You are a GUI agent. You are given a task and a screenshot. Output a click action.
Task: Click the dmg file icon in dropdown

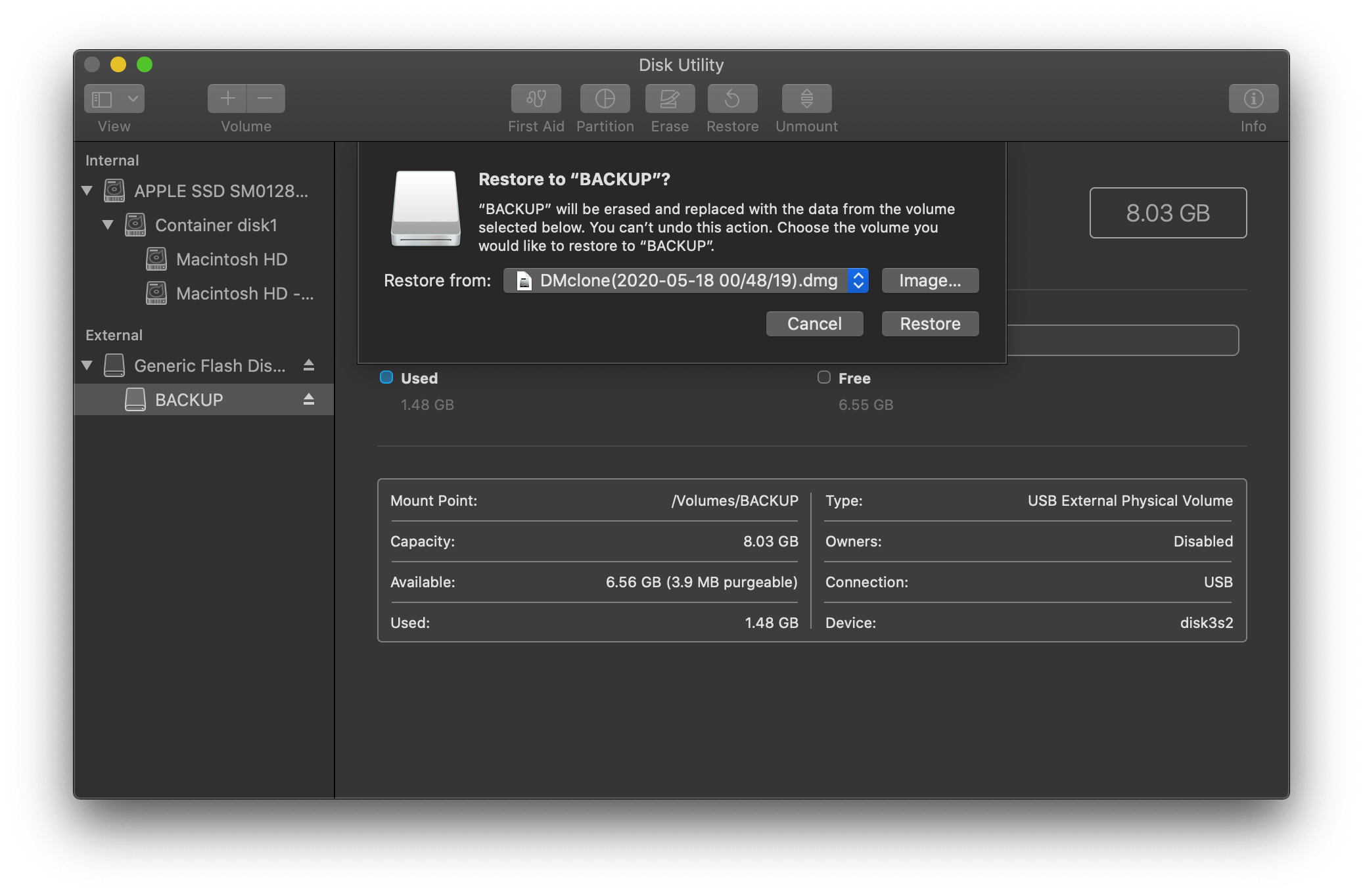tap(524, 280)
